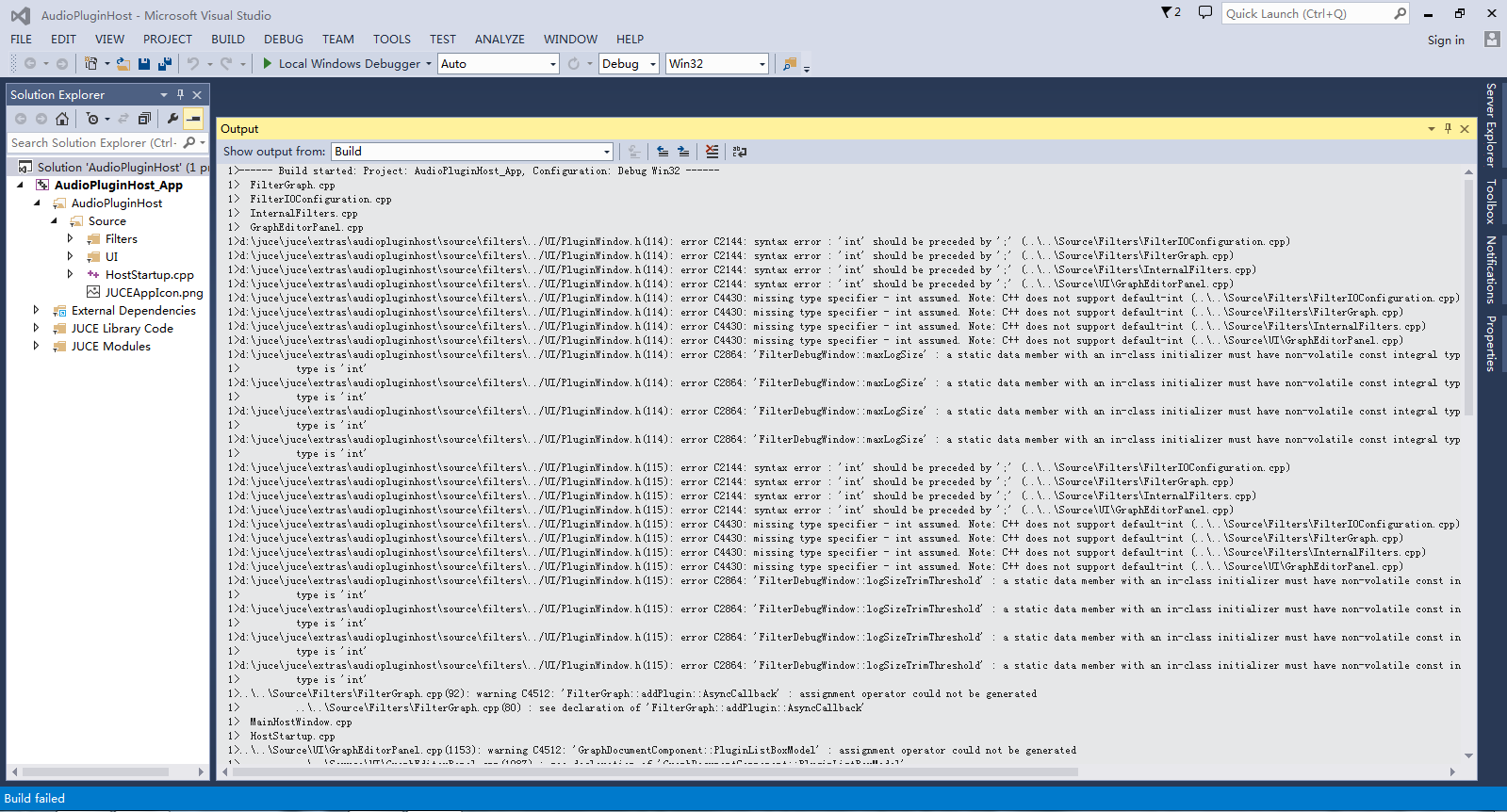The height and width of the screenshot is (812, 1507).
Task: Toggle word wrap in the Output window
Action: pos(740,151)
